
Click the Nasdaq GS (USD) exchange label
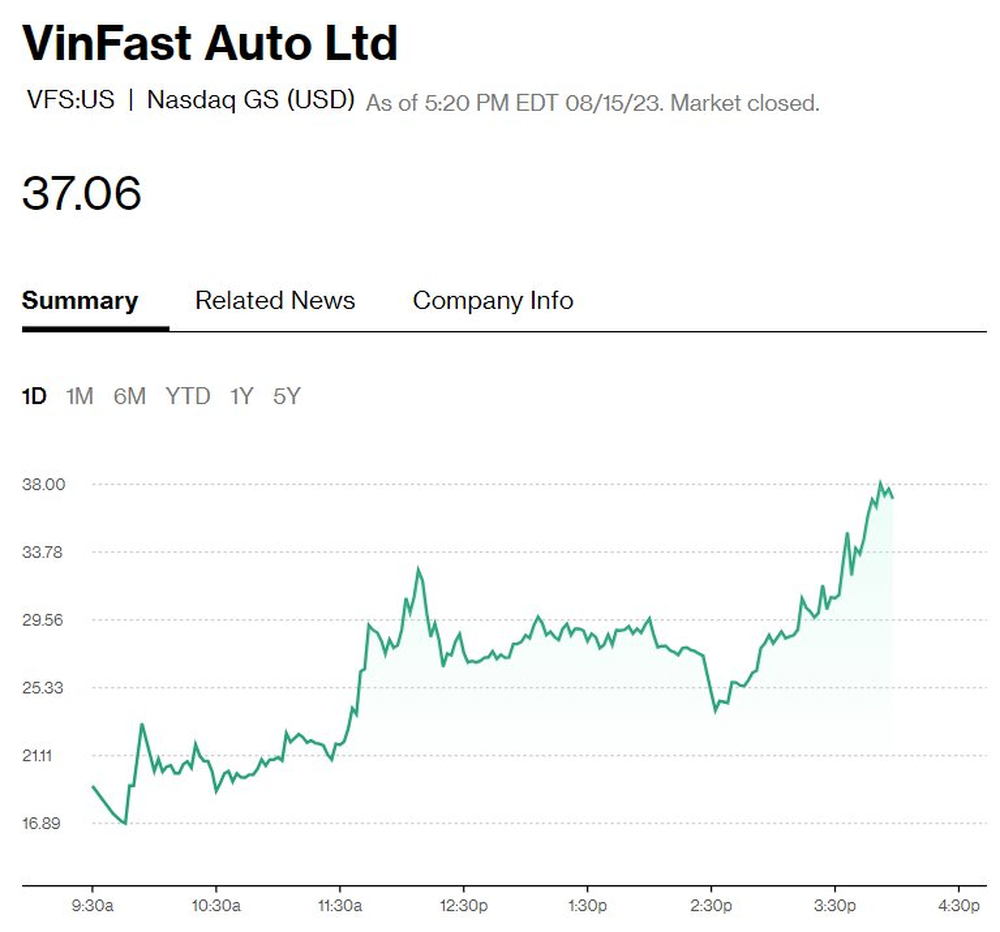pos(250,100)
